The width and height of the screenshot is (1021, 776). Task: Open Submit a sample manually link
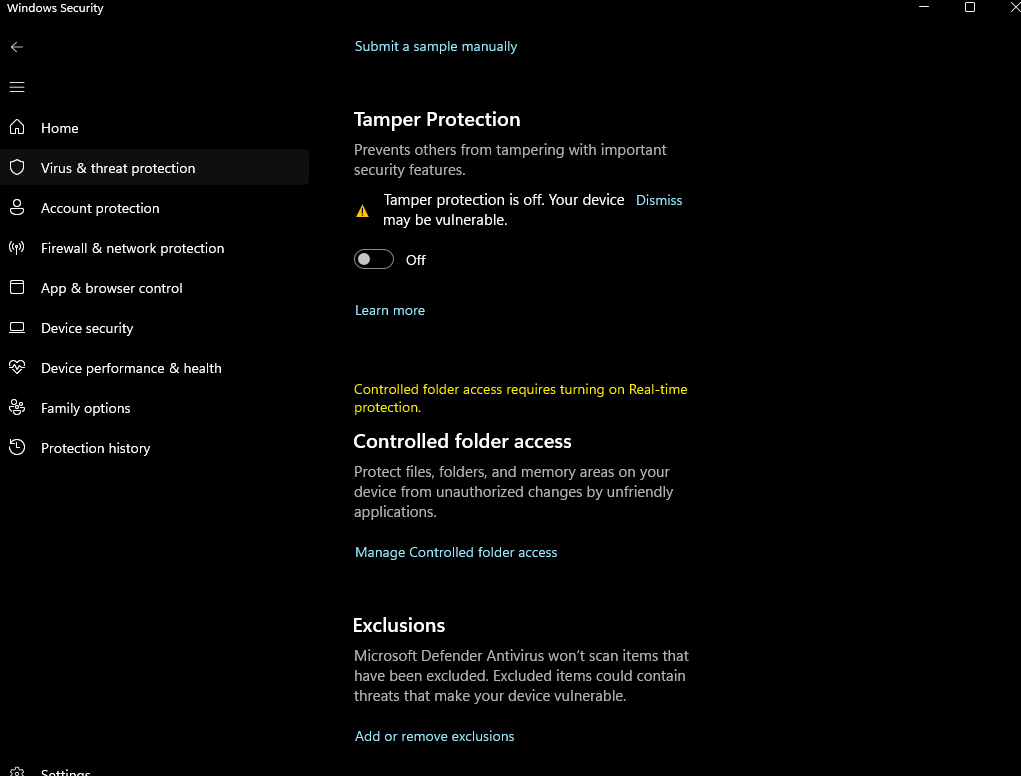click(x=436, y=46)
